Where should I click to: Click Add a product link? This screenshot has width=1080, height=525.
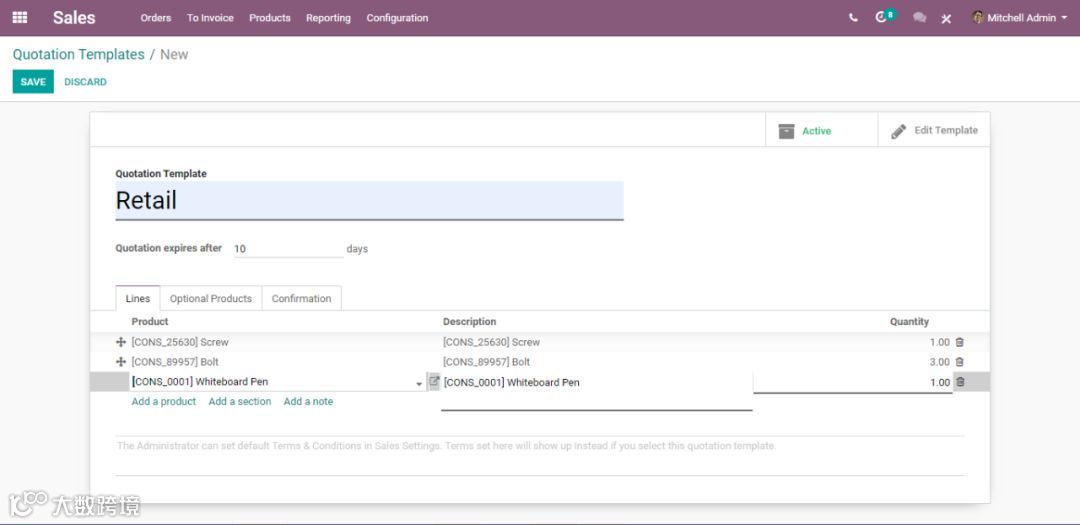164,402
